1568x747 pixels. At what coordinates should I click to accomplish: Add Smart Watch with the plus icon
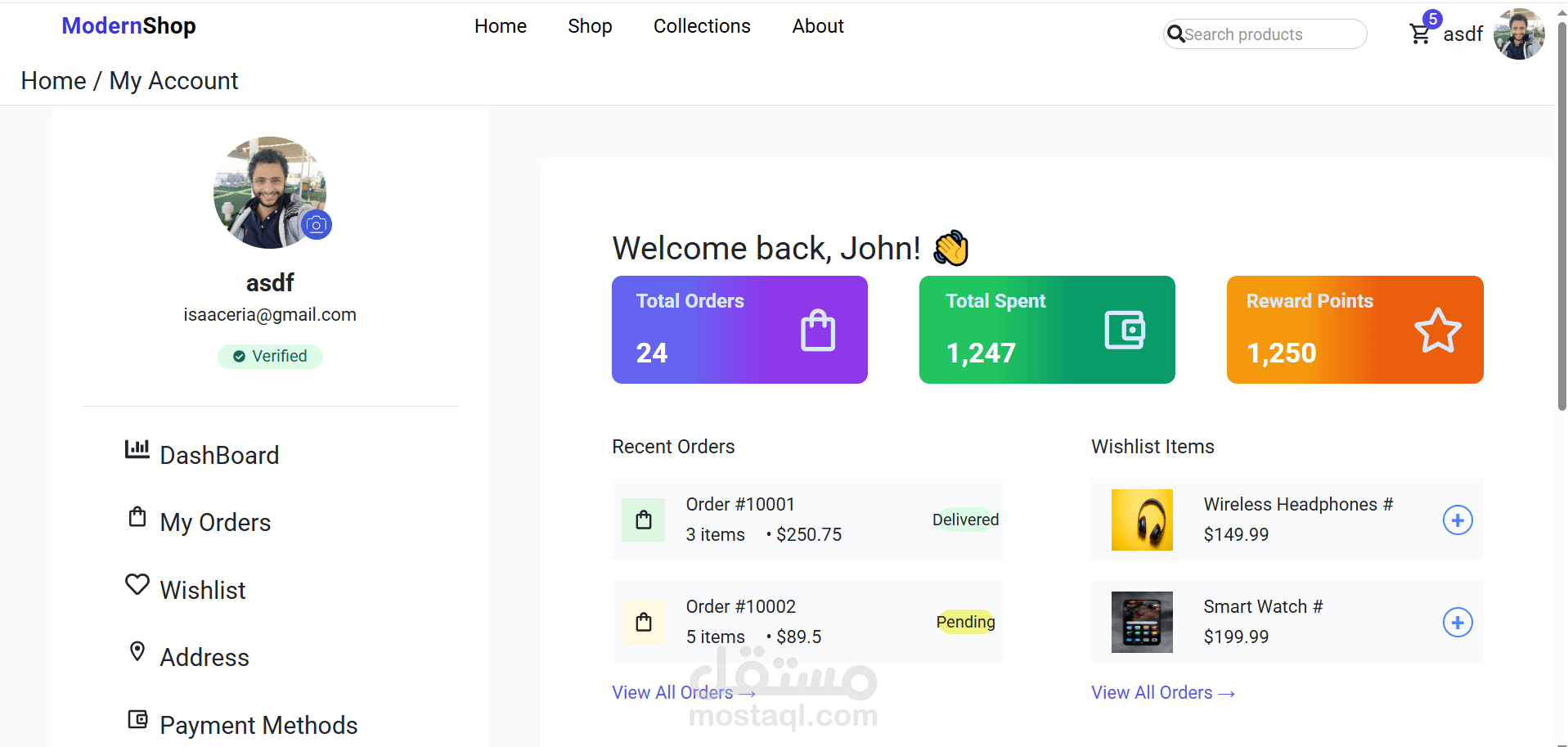pos(1458,622)
